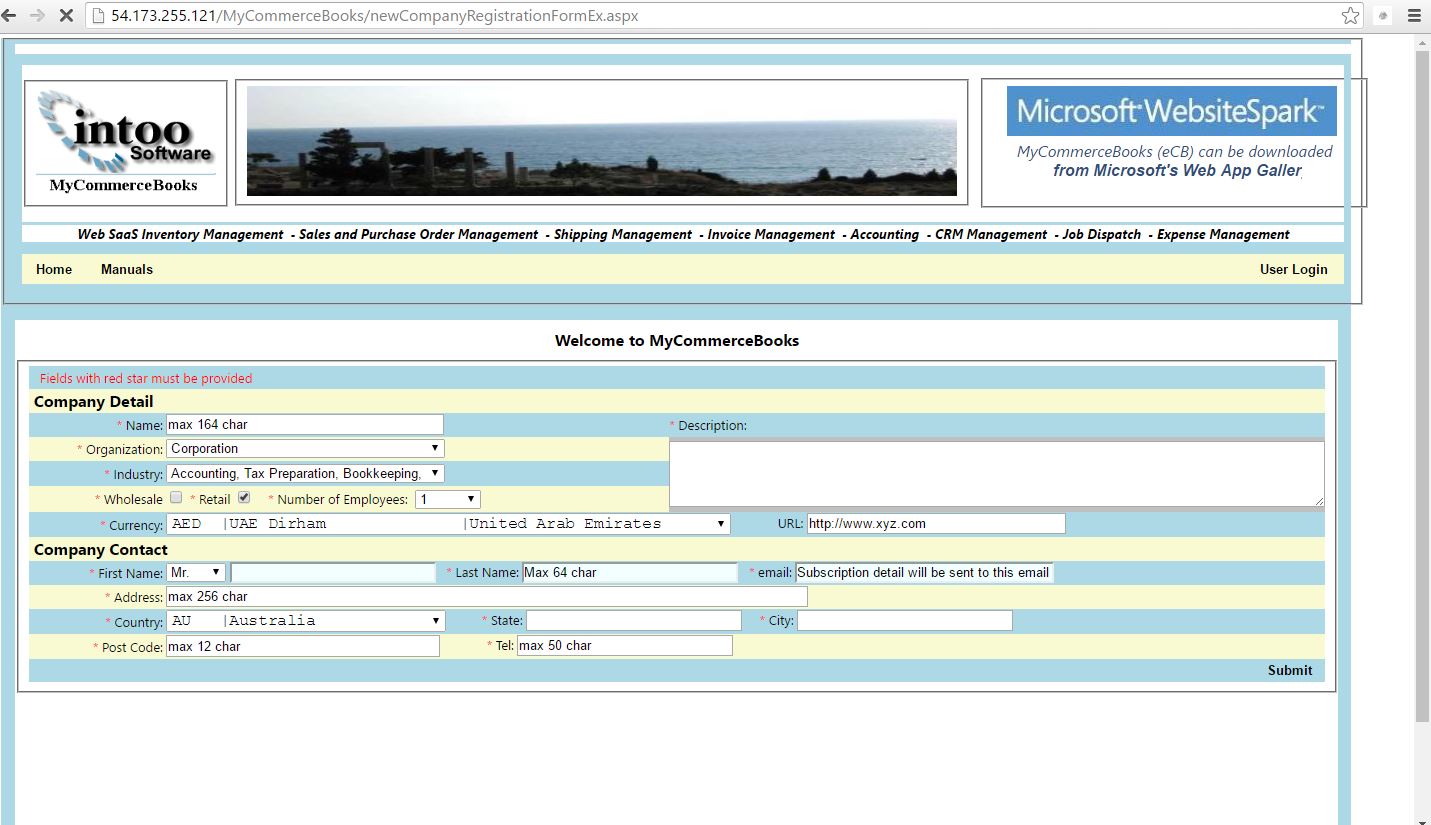Open the Organization dropdown
This screenshot has height=825, width=1431.
pos(305,449)
